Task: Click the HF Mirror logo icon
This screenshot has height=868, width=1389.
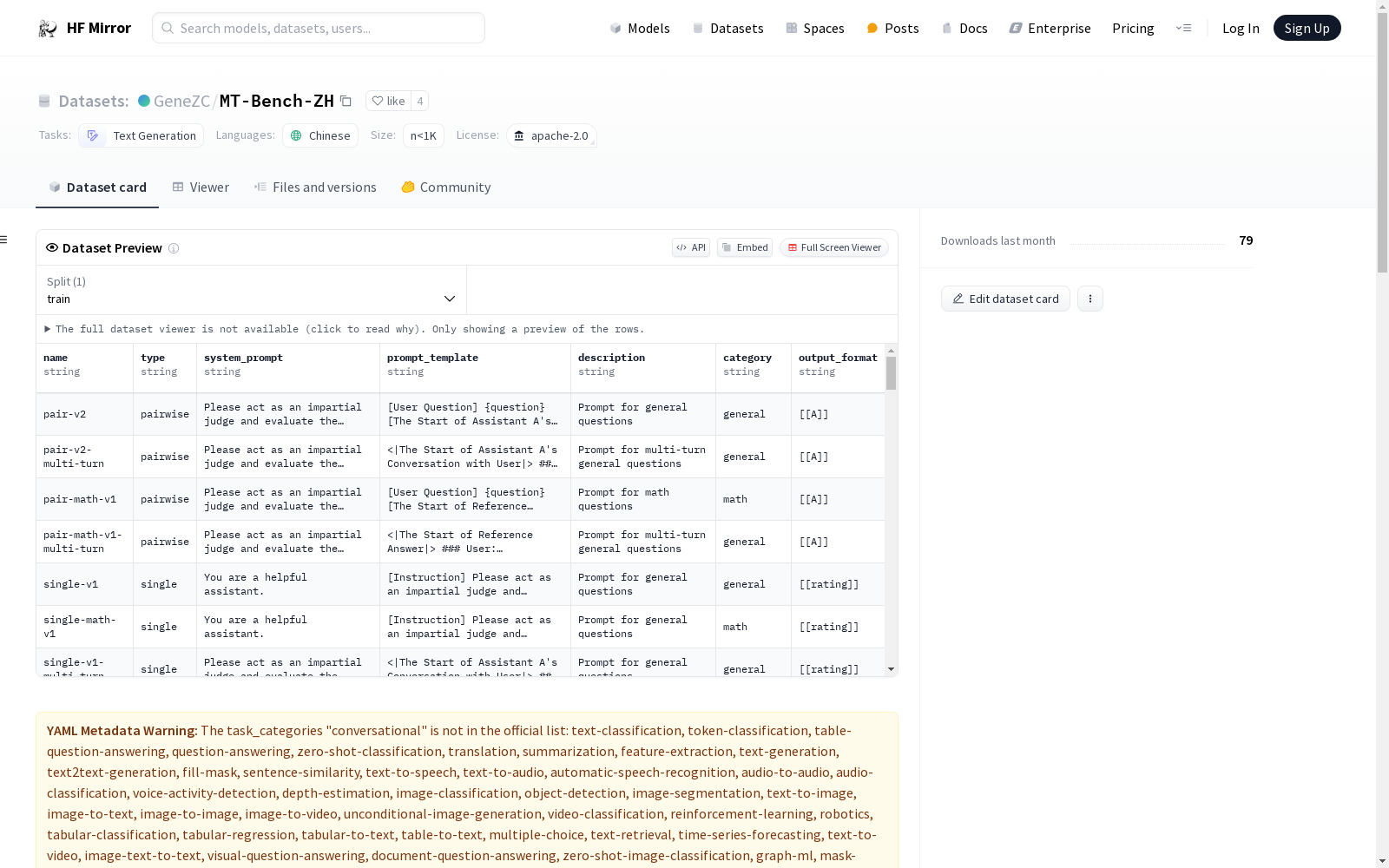Action: point(48,28)
